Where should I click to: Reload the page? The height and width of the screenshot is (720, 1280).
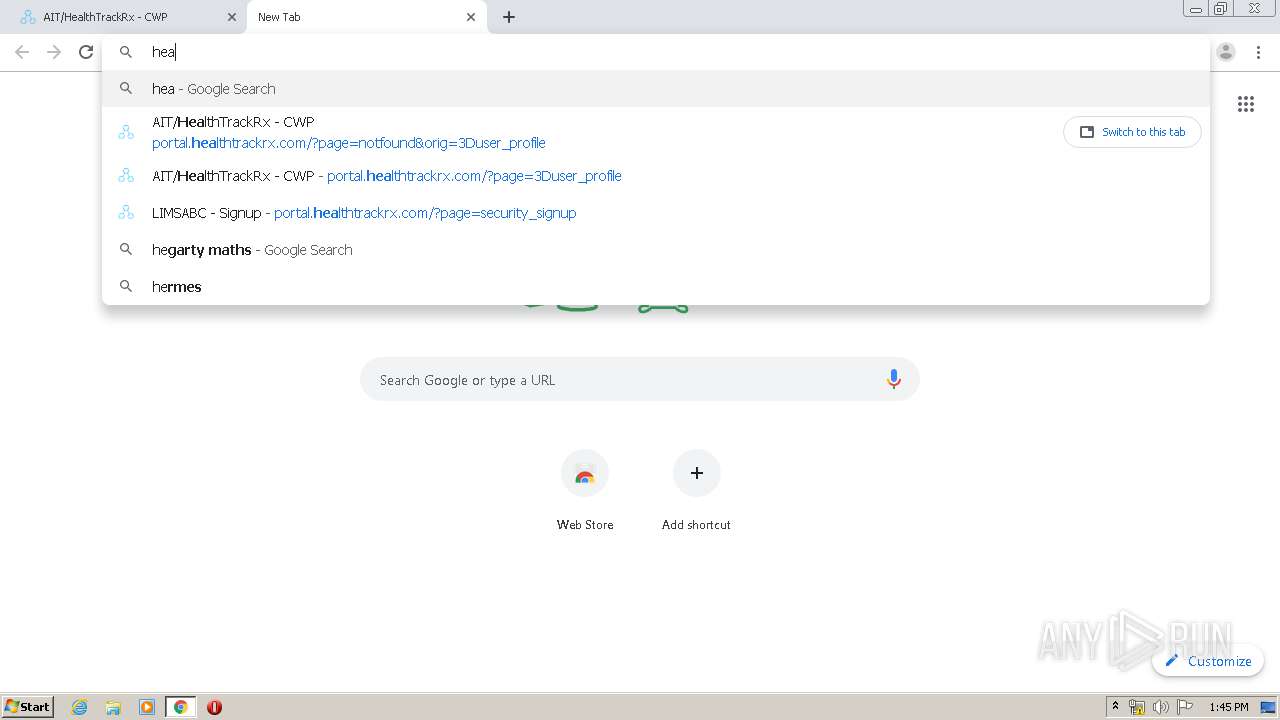[x=86, y=52]
